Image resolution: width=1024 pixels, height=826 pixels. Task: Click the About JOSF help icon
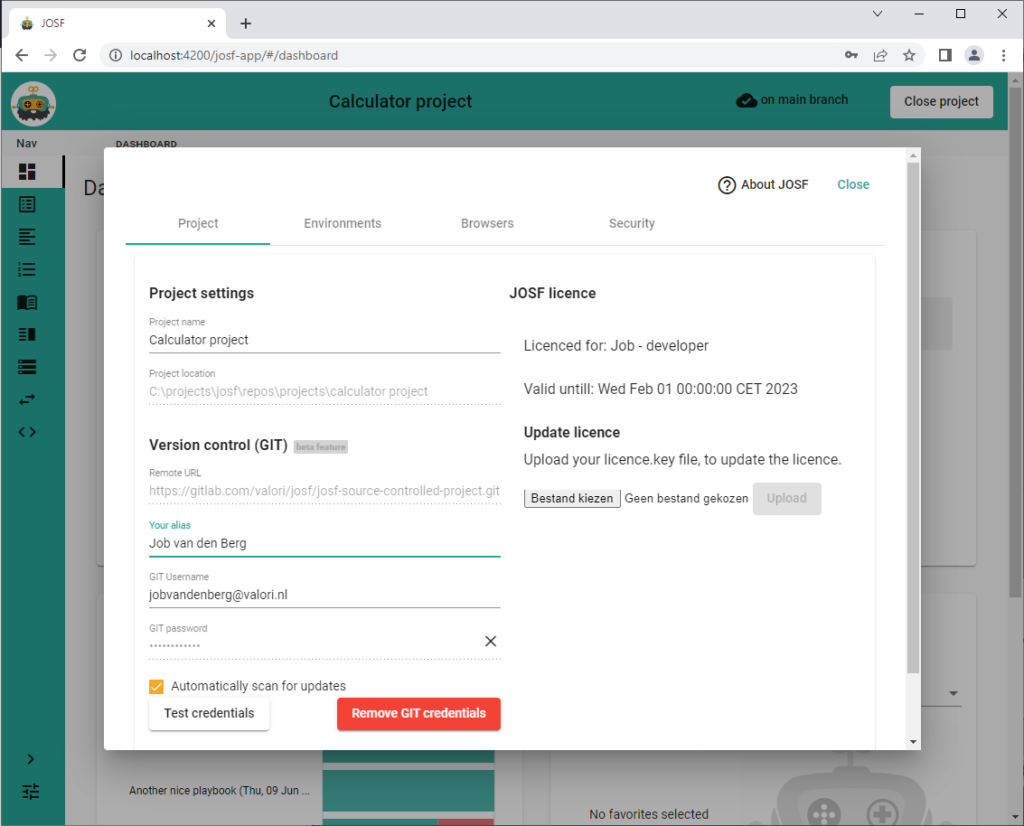tap(727, 185)
